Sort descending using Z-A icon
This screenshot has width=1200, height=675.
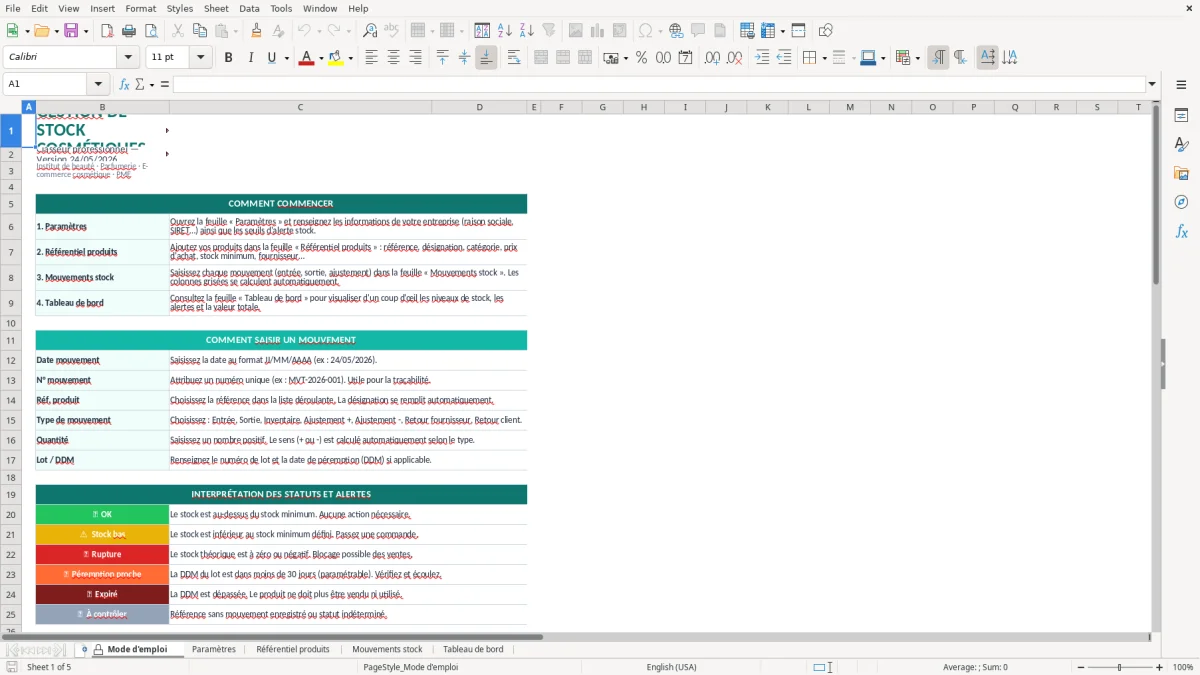point(527,31)
